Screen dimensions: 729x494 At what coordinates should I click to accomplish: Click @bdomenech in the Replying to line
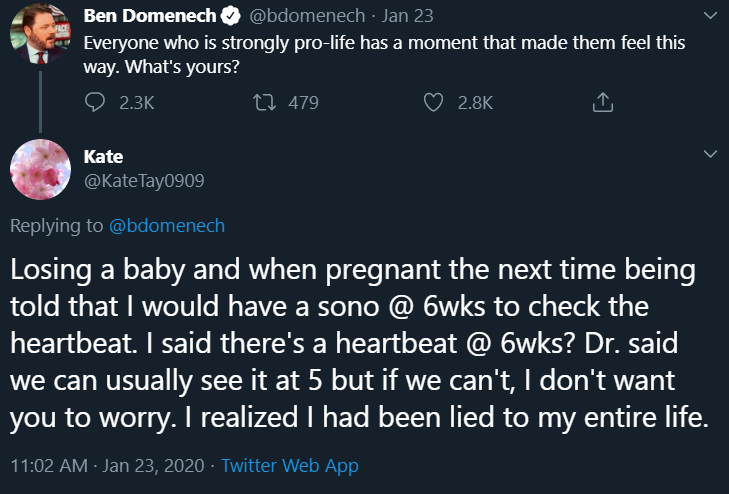(x=168, y=226)
